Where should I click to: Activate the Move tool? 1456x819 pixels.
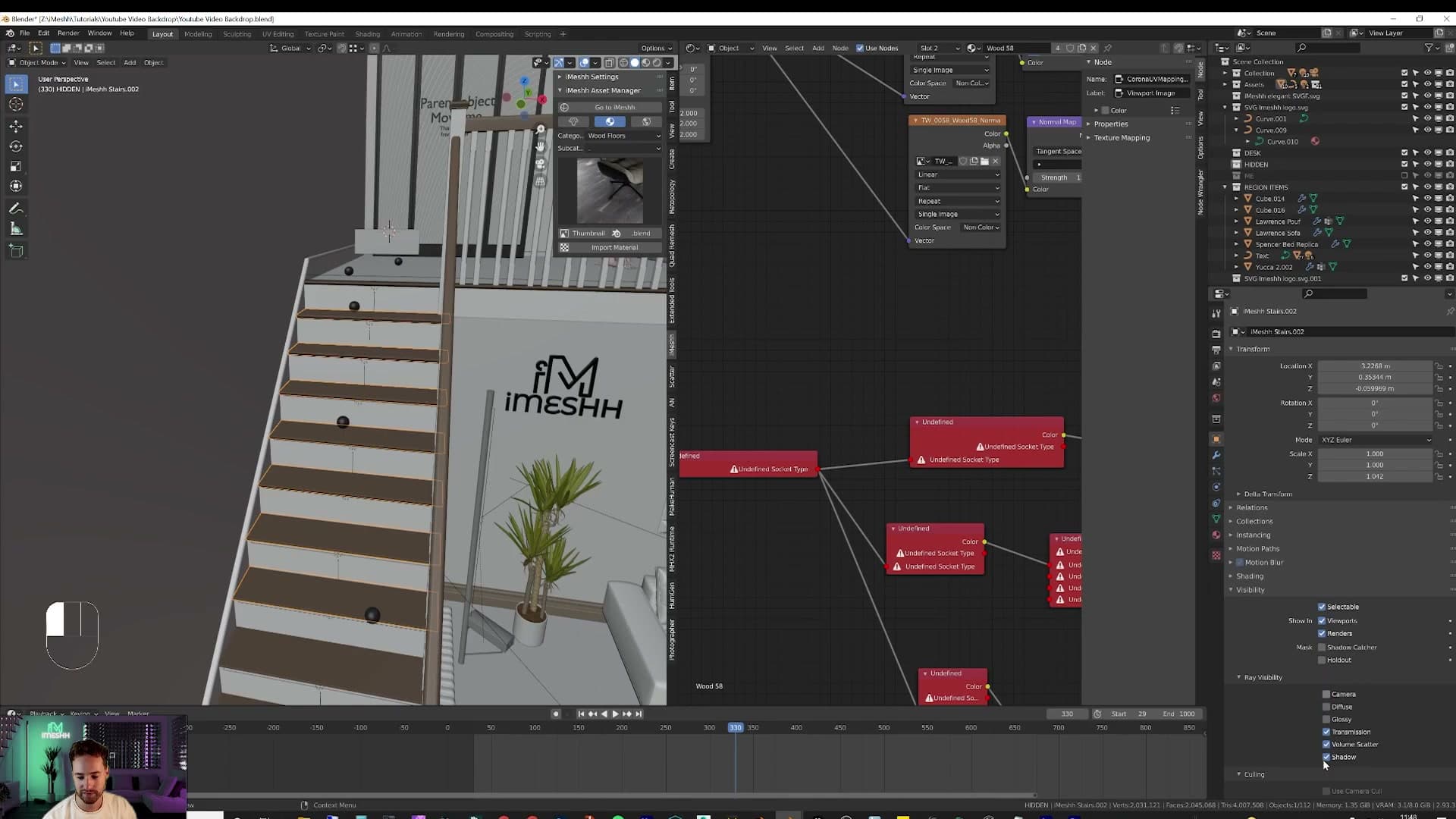(16, 126)
